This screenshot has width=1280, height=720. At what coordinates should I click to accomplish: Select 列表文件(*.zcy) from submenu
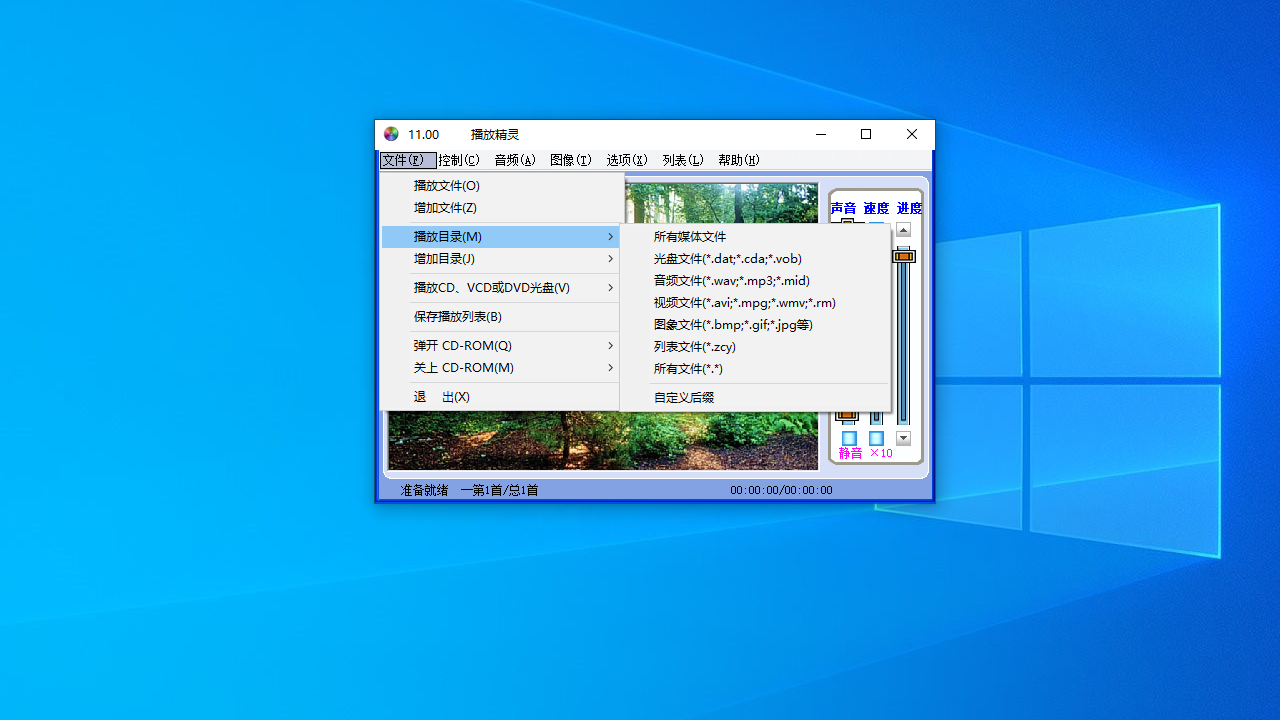pyautogui.click(x=695, y=346)
